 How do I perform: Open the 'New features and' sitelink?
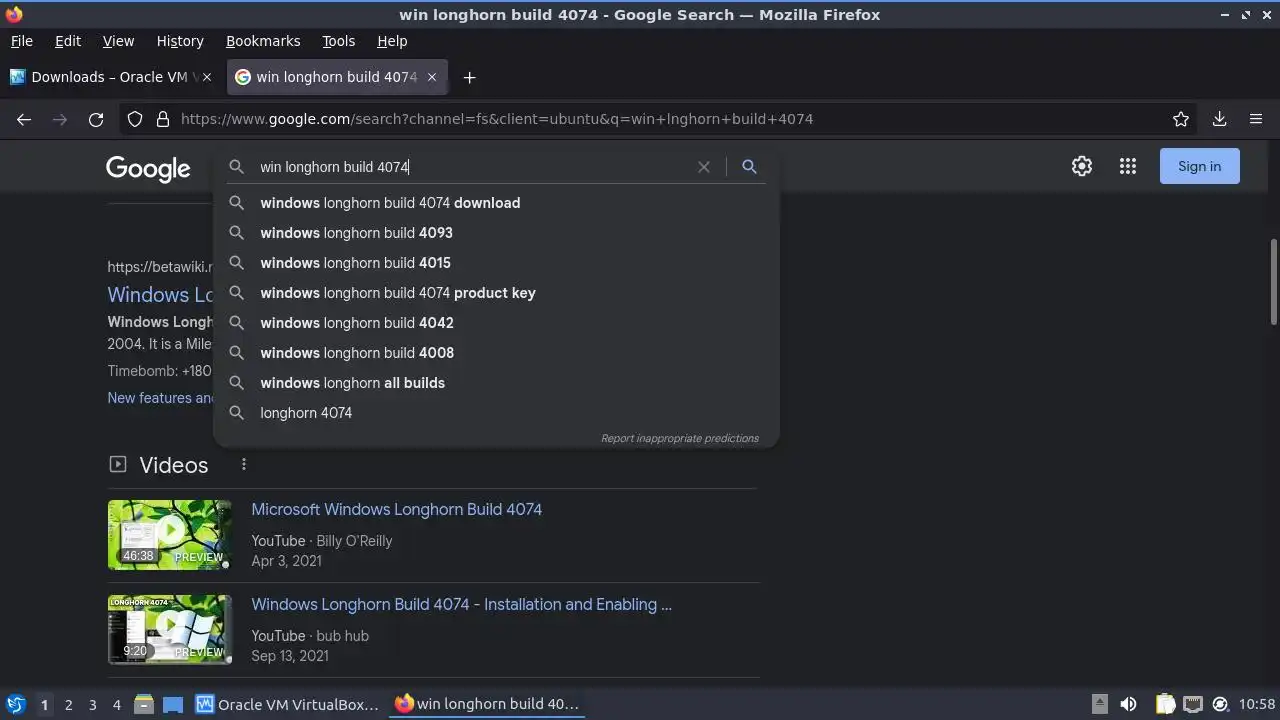pyautogui.click(x=160, y=397)
